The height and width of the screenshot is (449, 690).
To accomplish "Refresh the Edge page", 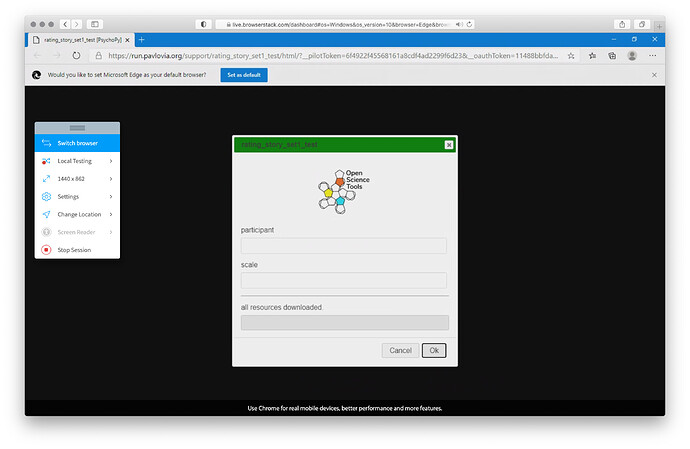I will (76, 56).
